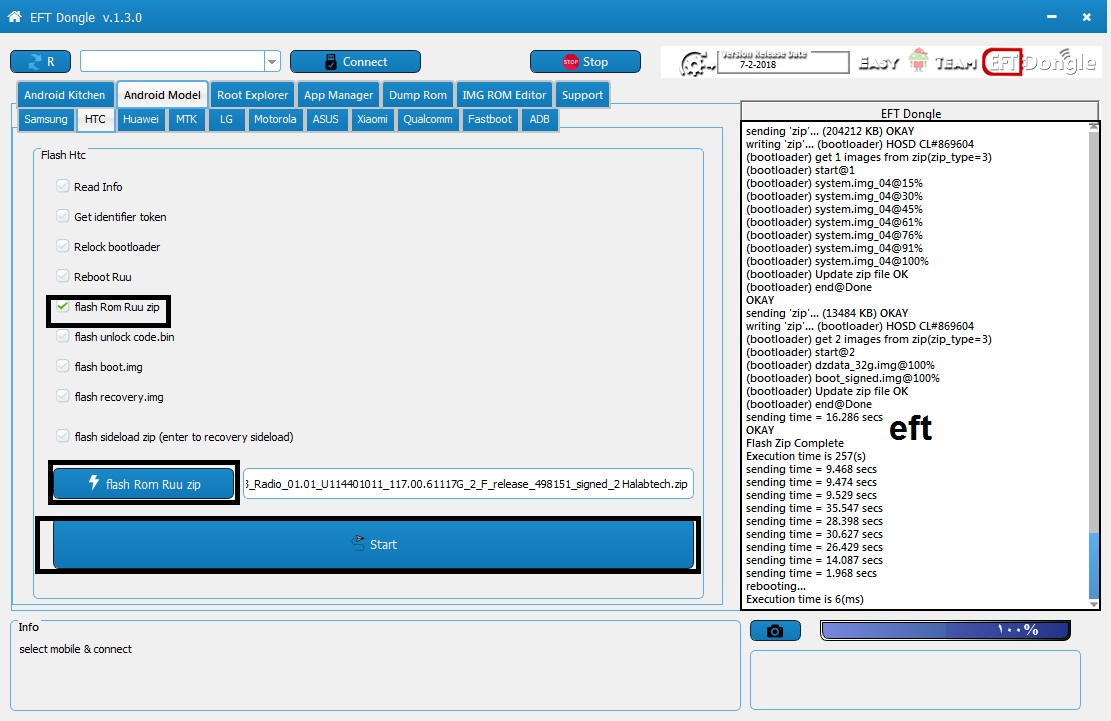Click the 'rebooting...' log line
The image size is (1111, 721).
pos(776,586)
